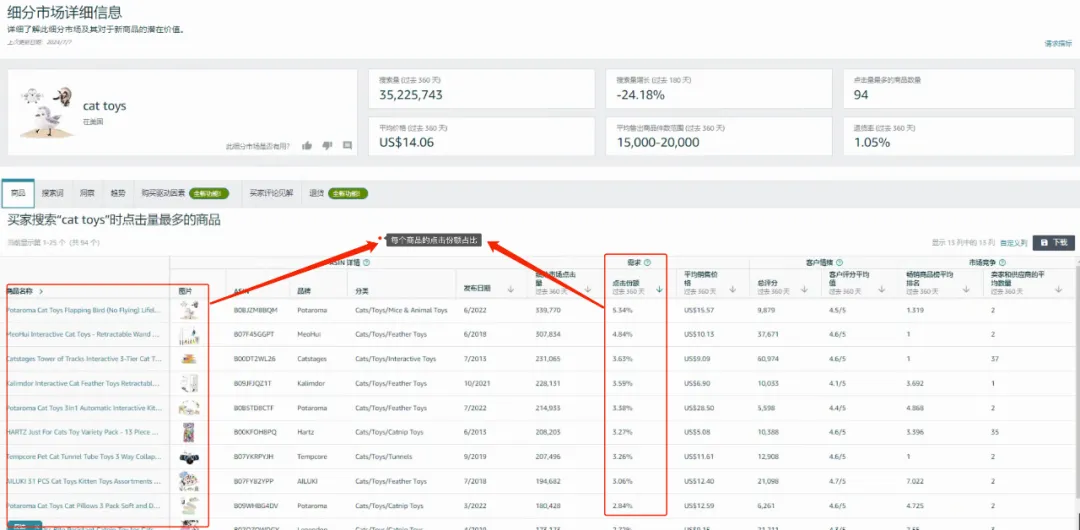Image resolution: width=1080 pixels, height=530 pixels.
Task: Open Potaroma Cat Toys 3in1 link
Action: click(x=83, y=408)
